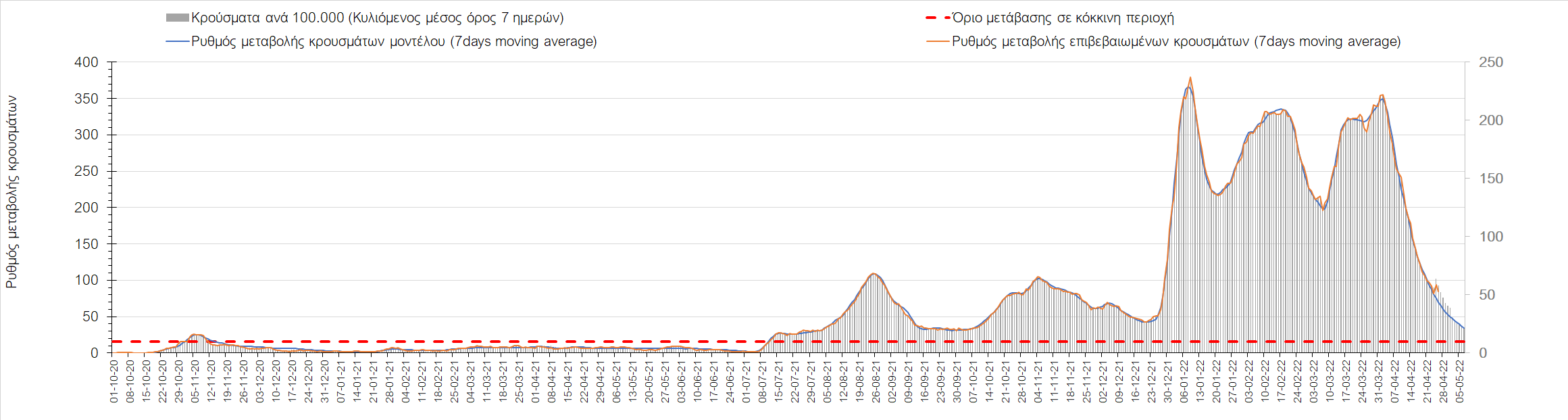Select legend entry 'Όριο μετάβασης σε κόκκινη περιοχή'

pos(1063,18)
